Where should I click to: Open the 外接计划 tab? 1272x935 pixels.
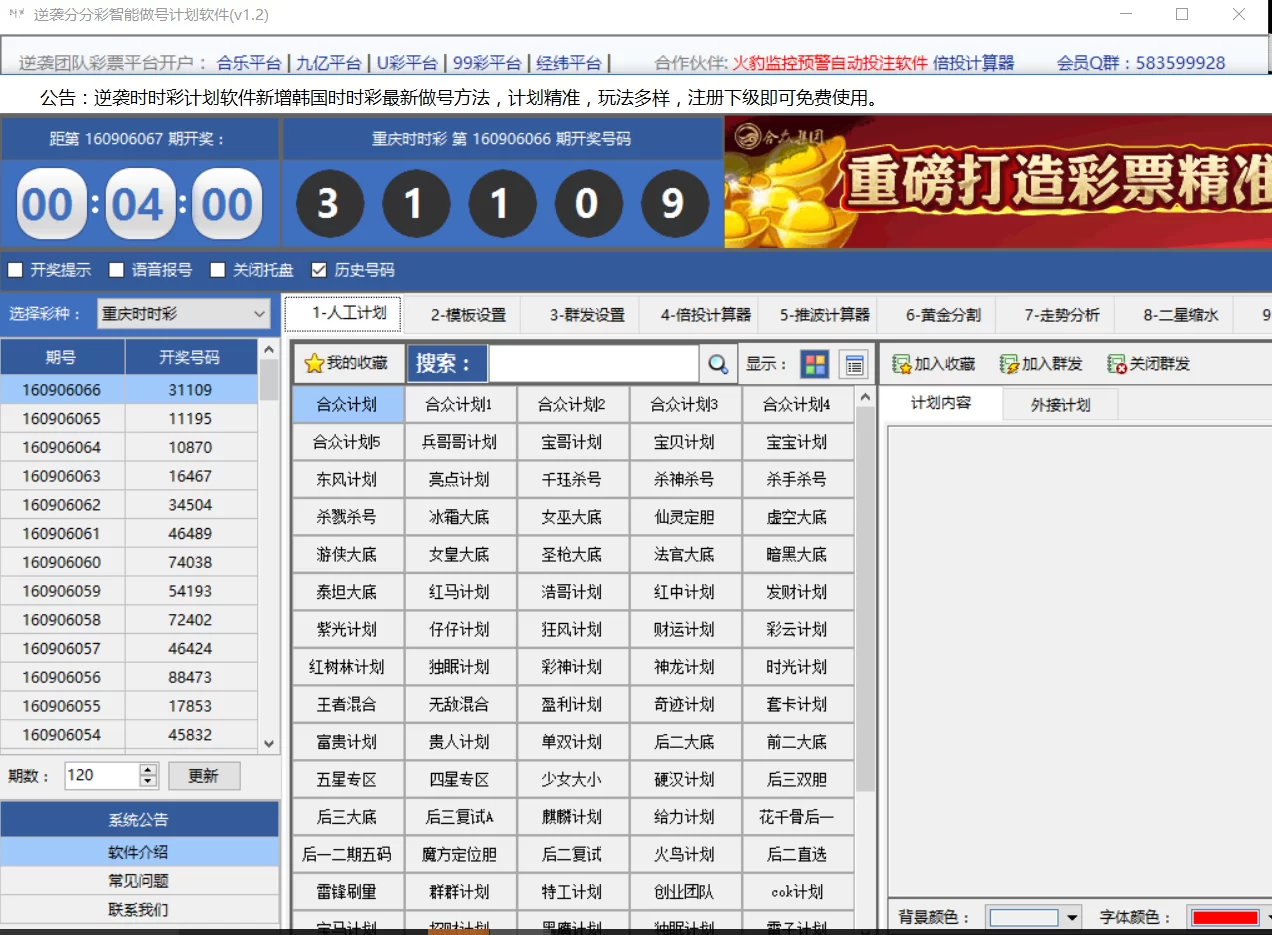point(1060,405)
